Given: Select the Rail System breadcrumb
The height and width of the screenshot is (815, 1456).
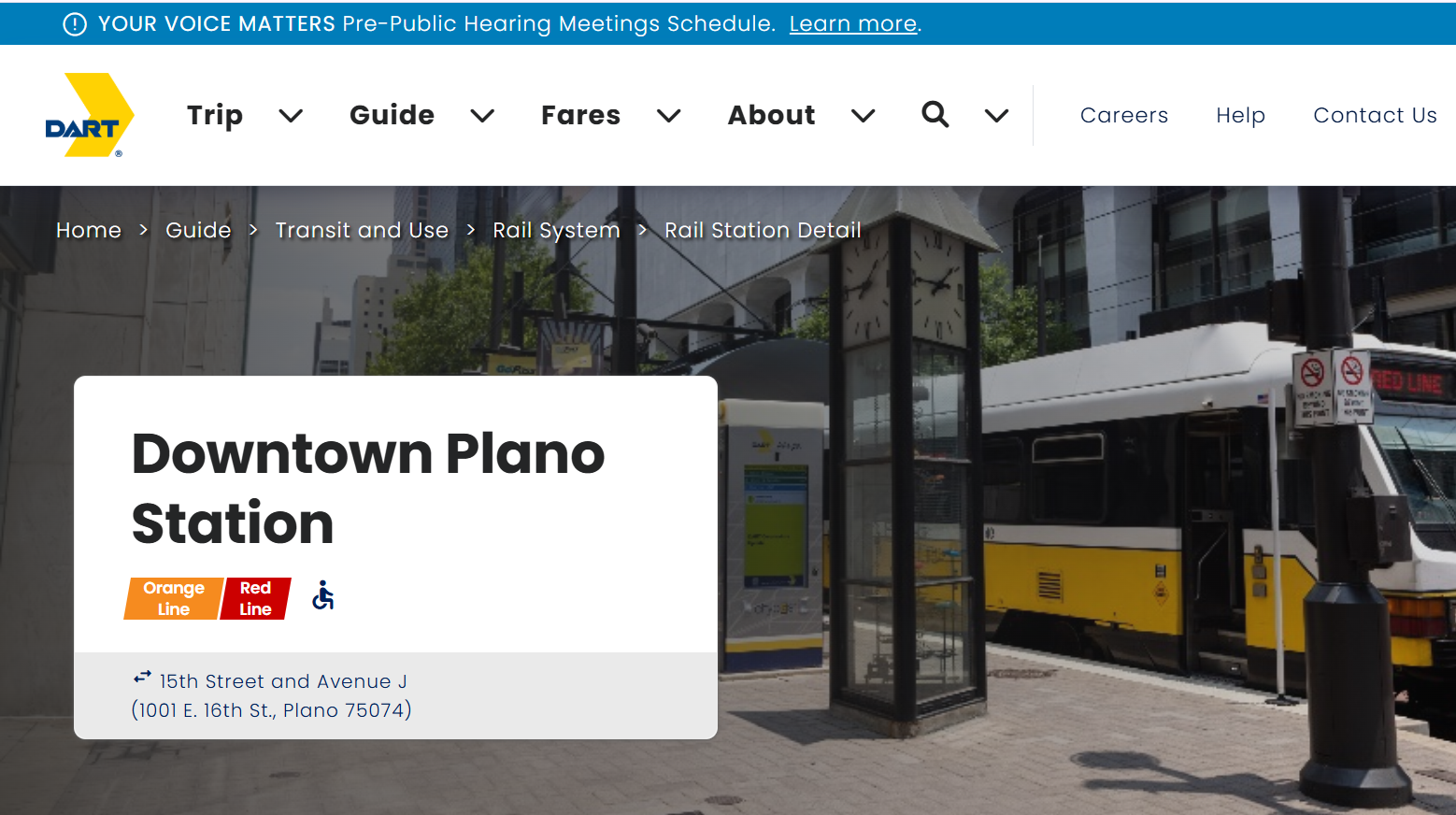Looking at the screenshot, I should pos(556,231).
